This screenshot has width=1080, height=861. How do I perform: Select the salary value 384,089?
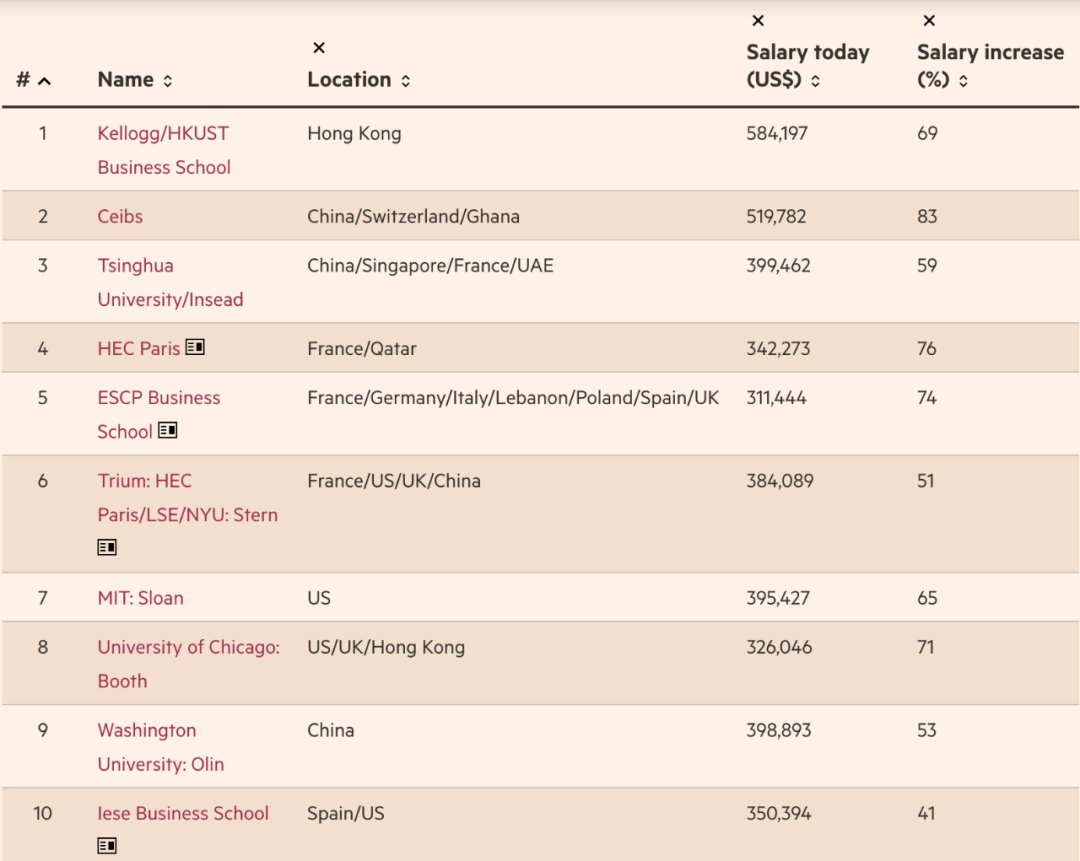[780, 481]
